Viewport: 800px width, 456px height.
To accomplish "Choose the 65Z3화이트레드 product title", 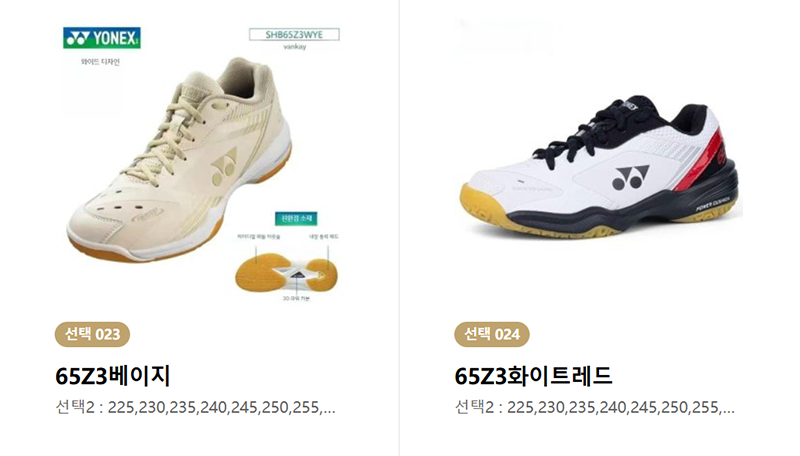I will tap(533, 376).
